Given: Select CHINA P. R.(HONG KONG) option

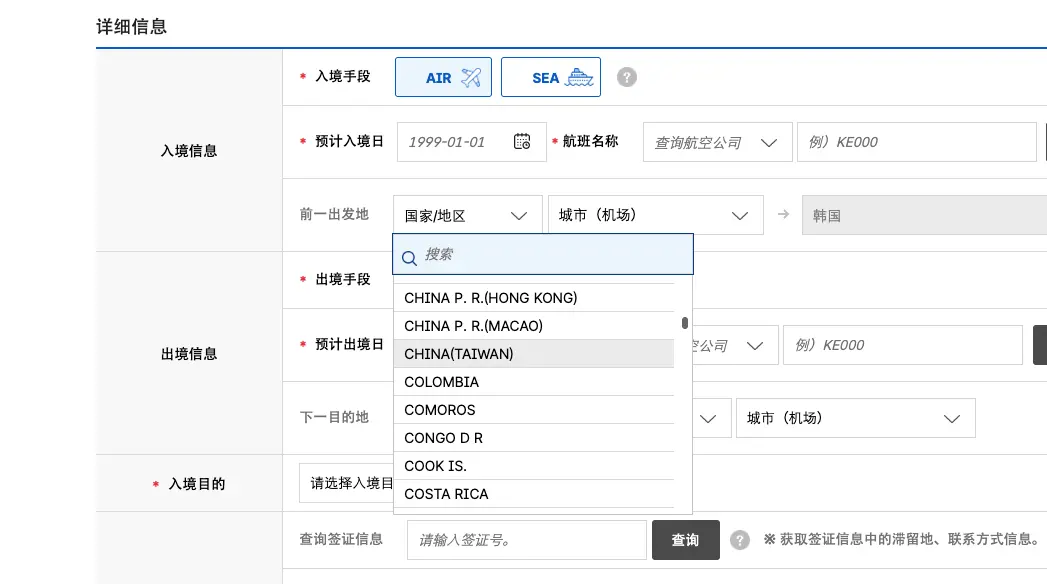Looking at the screenshot, I should click(x=489, y=297).
